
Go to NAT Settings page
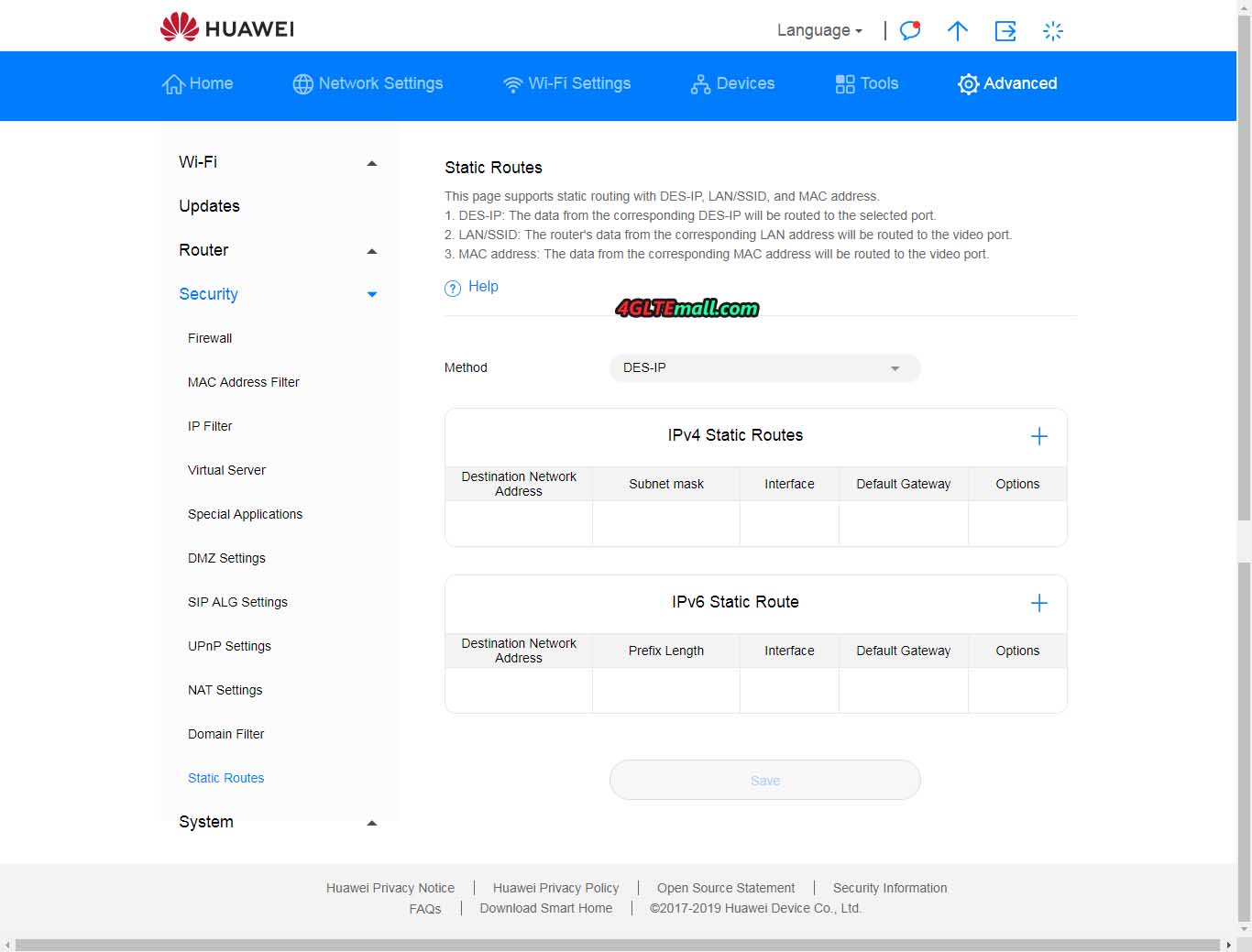pos(225,690)
